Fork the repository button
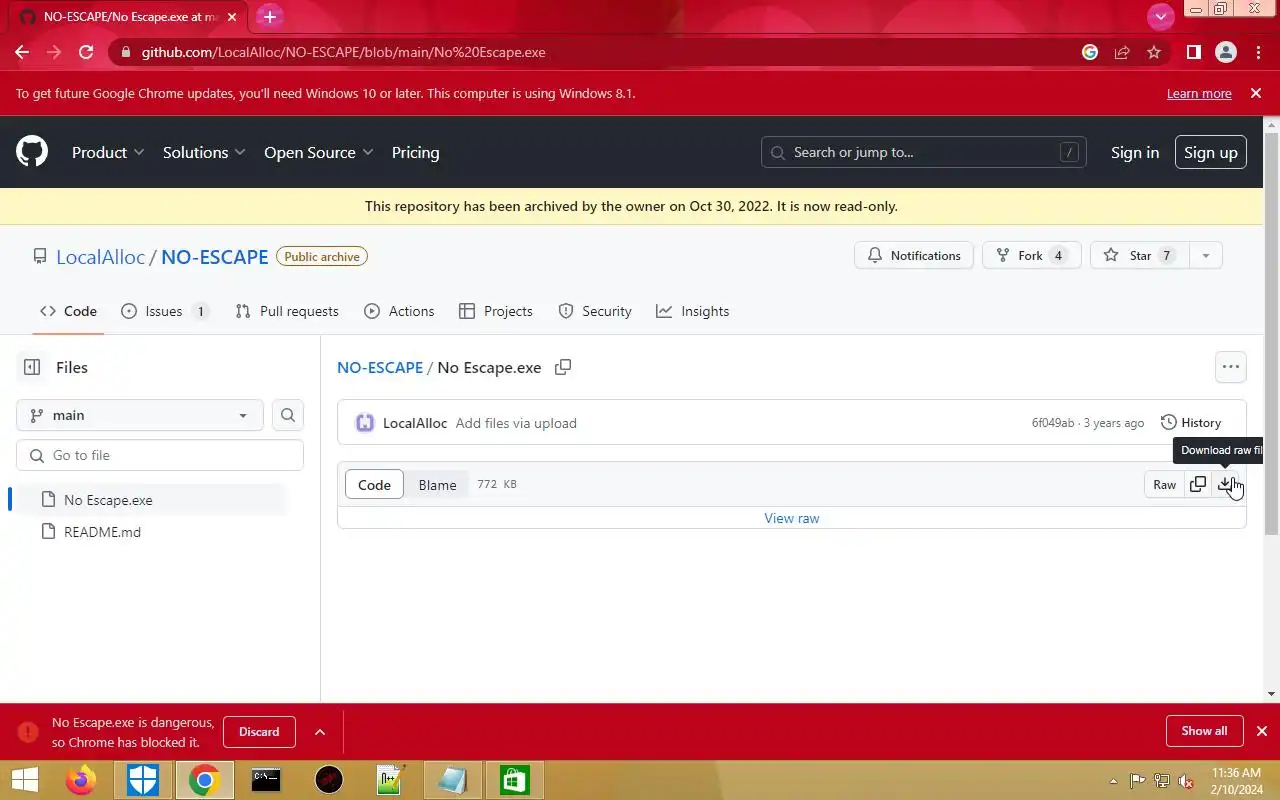Image resolution: width=1280 pixels, height=800 pixels. point(1032,256)
